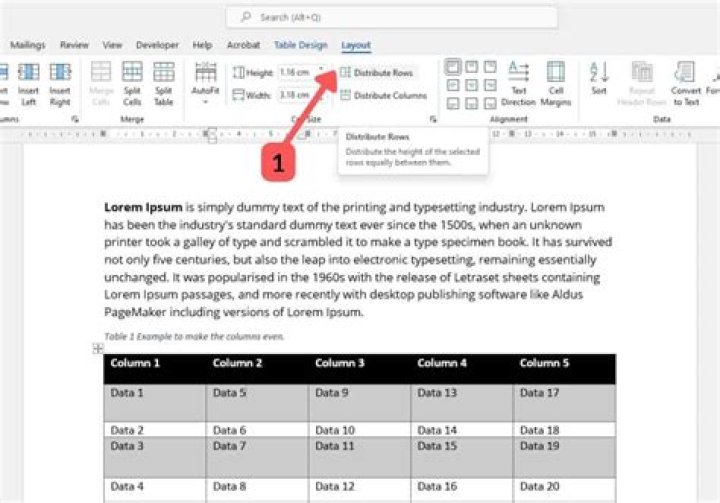Select the table Layout tab

pyautogui.click(x=356, y=45)
